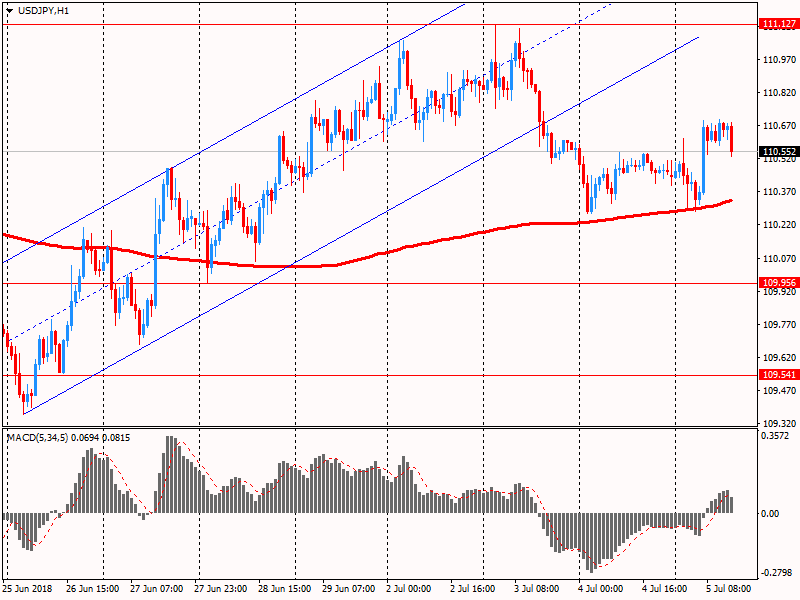
Task: Select the 27 Jun 07:00 time label
Action: [157, 589]
